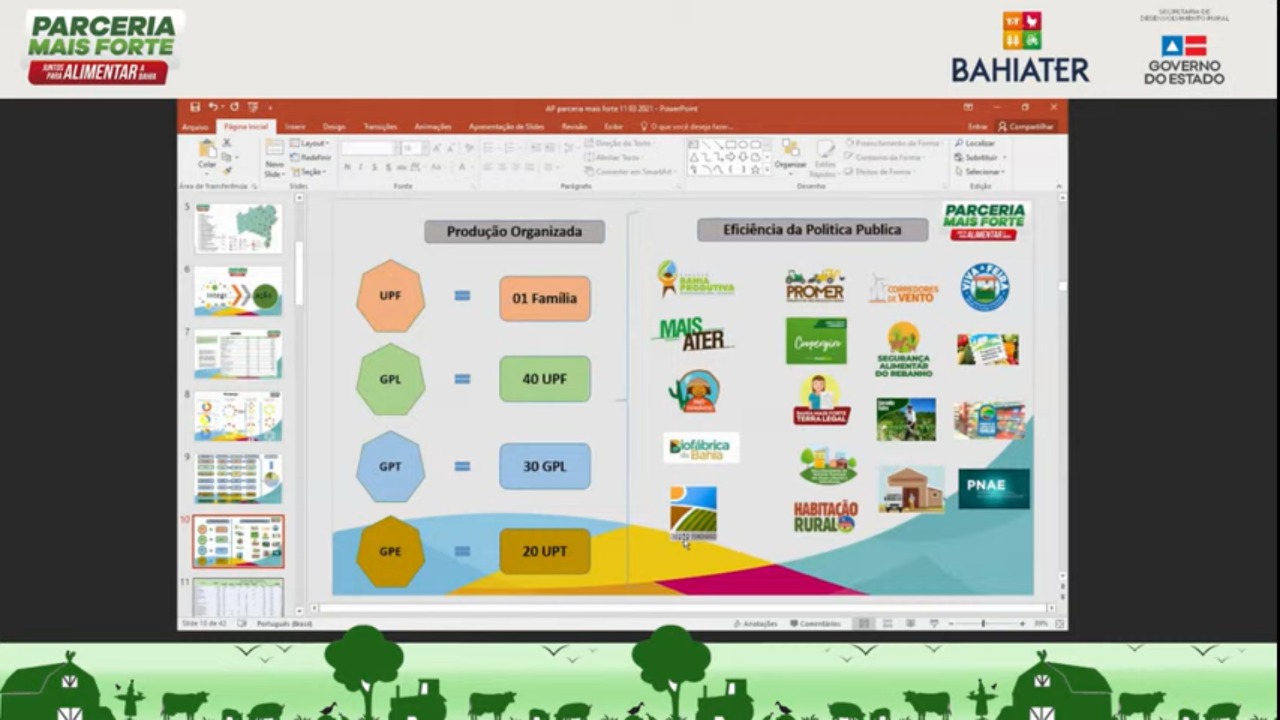Open the Organizar arrange tool
The width and height of the screenshot is (1280, 720).
click(790, 153)
